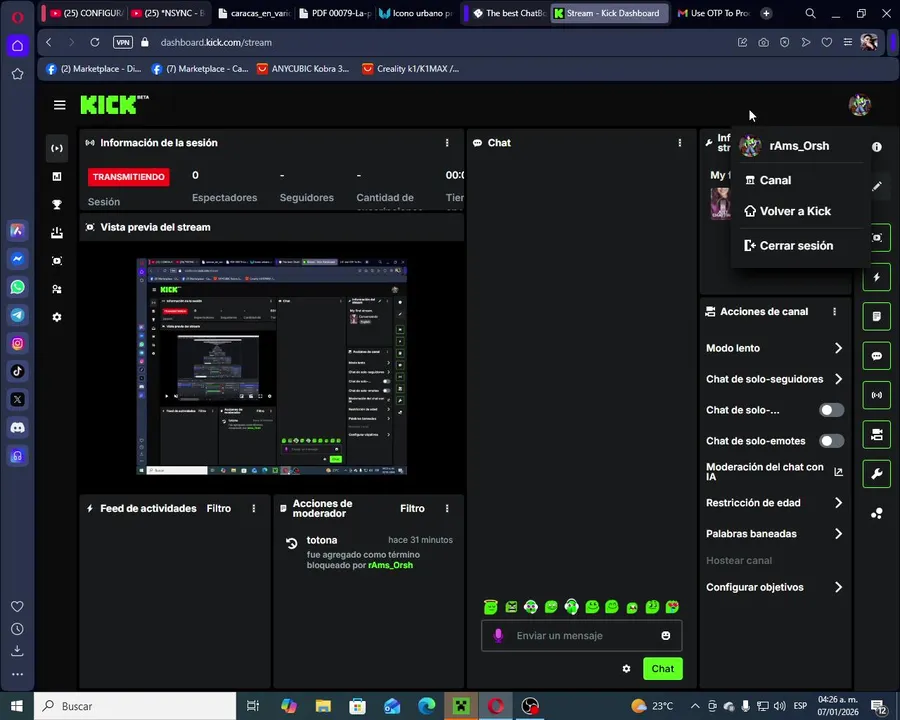This screenshot has width=900, height=720.
Task: Open File Explorer from taskbar
Action: click(x=323, y=706)
